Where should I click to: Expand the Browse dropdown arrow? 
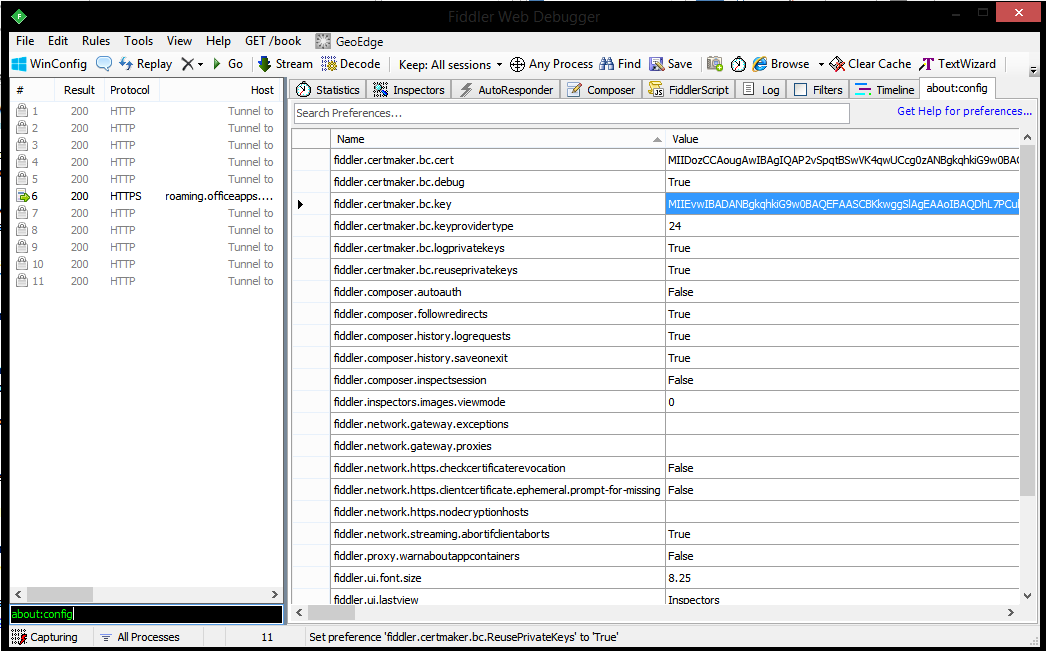coord(821,65)
